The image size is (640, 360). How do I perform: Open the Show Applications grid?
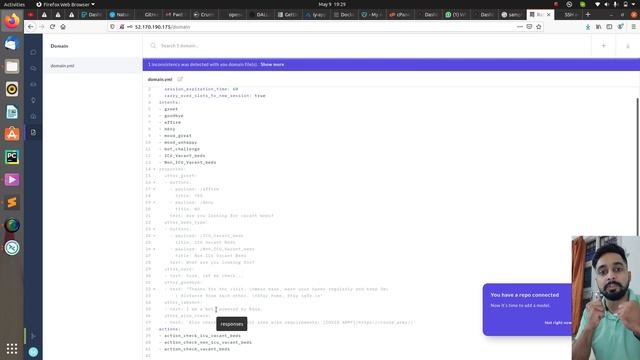pos(12,349)
